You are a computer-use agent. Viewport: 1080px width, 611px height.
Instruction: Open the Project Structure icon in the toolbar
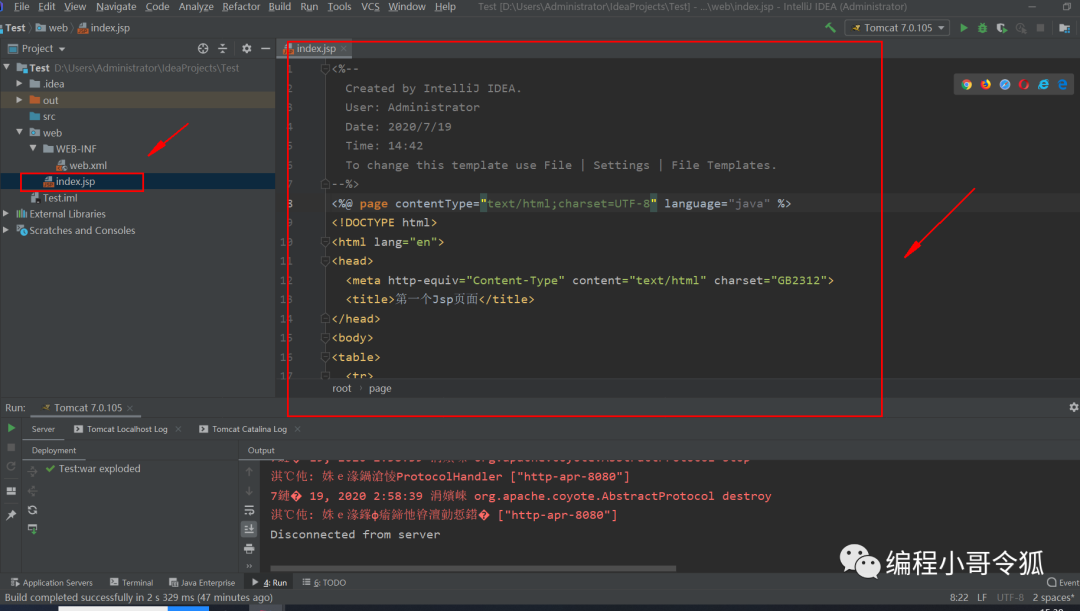[x=1064, y=28]
